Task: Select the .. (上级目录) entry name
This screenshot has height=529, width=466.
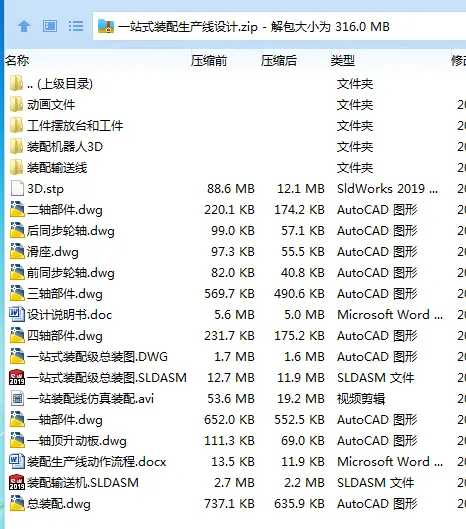Action: click(x=60, y=84)
